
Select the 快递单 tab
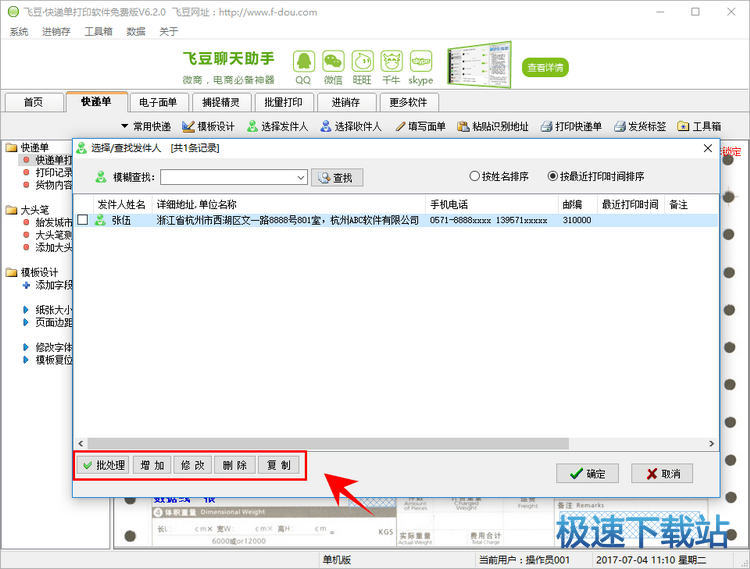pos(96,101)
